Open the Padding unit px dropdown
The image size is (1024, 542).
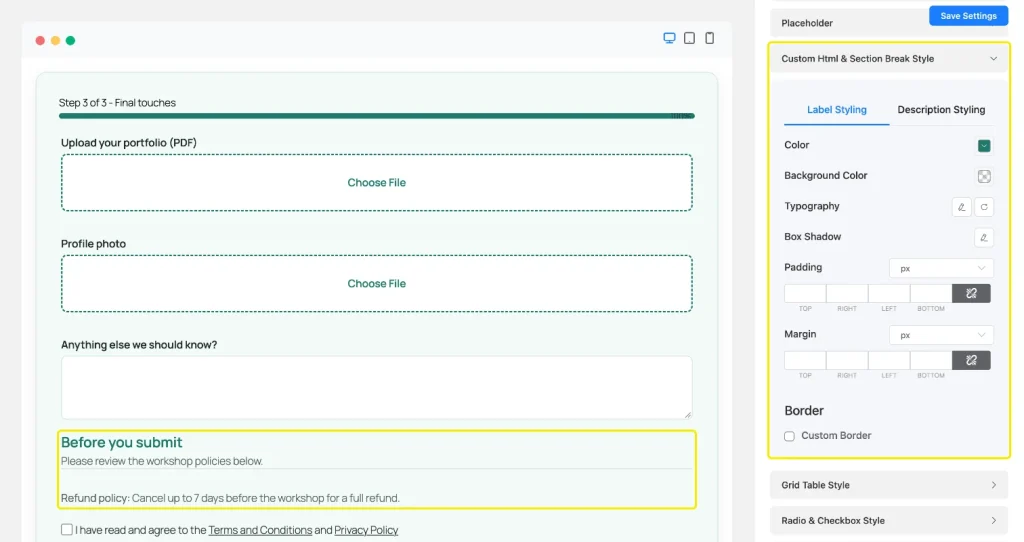point(941,268)
